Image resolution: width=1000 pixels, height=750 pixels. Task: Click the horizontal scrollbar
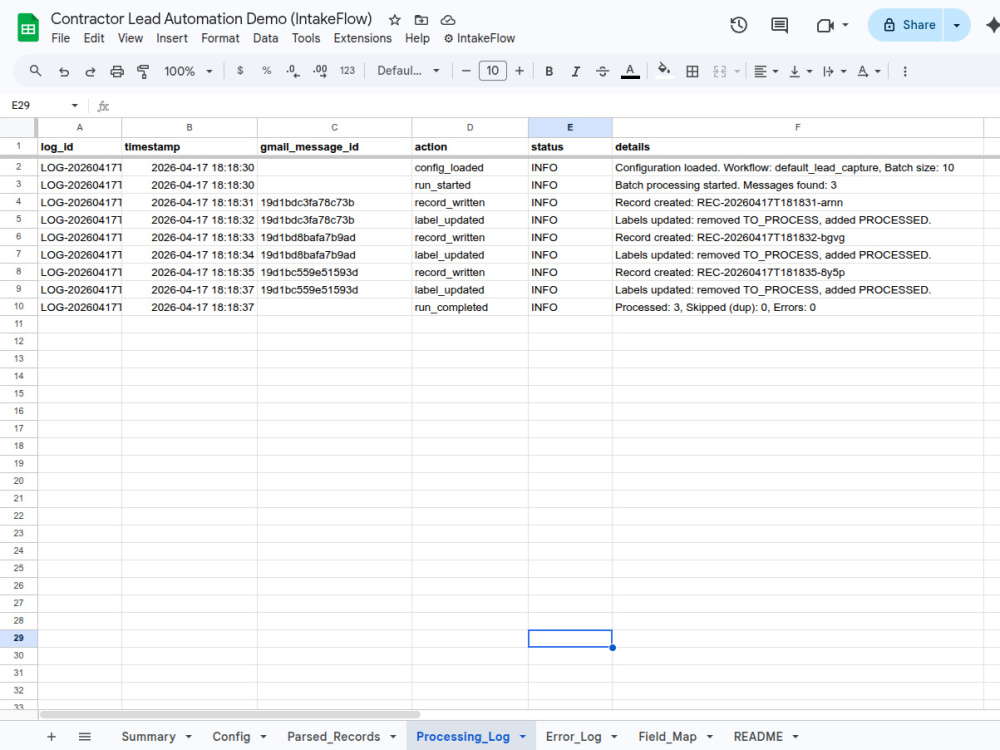230,714
